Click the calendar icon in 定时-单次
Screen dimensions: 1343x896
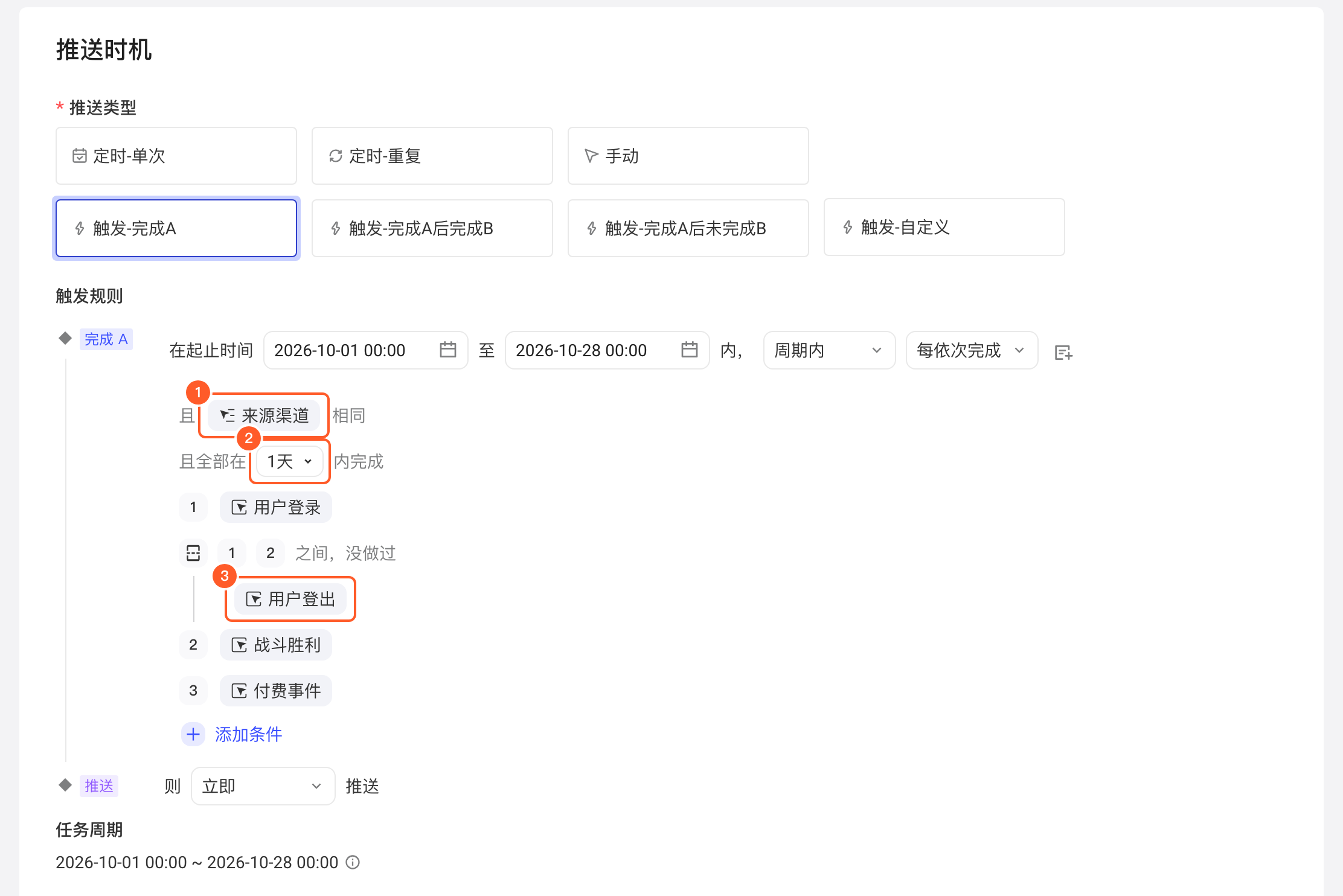coord(80,156)
